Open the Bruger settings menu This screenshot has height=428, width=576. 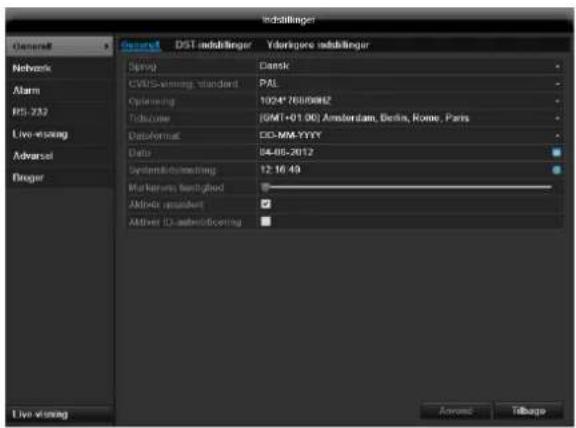60,178
